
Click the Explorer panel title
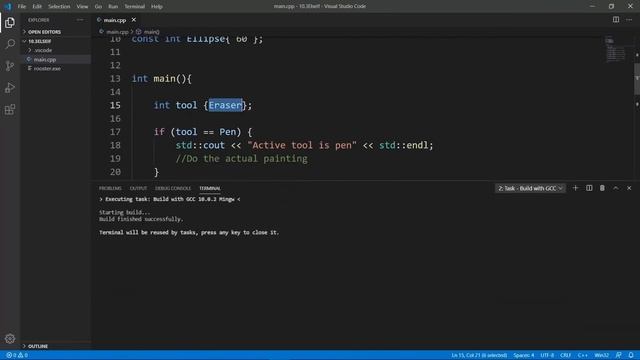[39, 20]
